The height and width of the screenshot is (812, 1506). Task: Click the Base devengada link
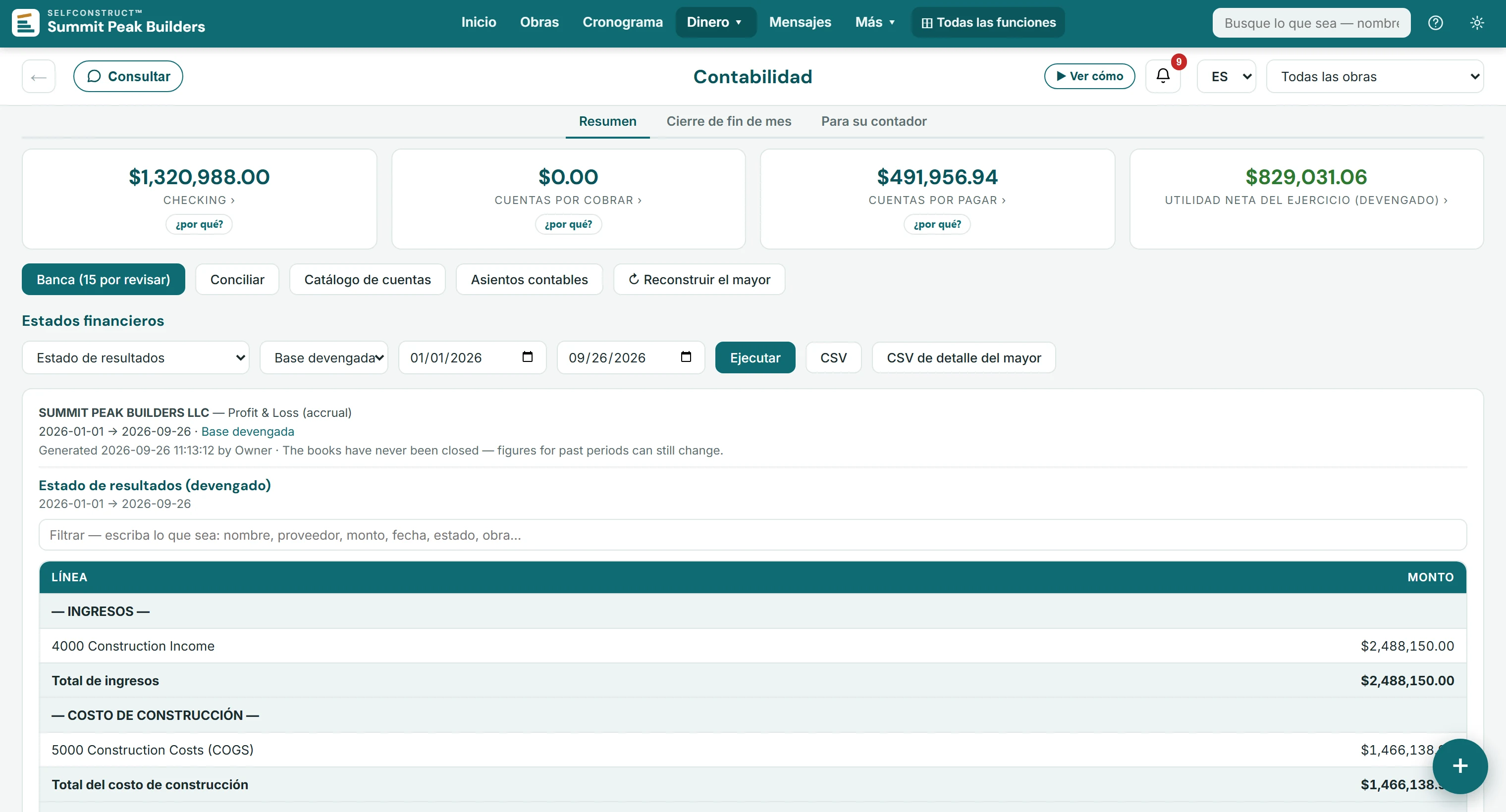click(x=247, y=431)
